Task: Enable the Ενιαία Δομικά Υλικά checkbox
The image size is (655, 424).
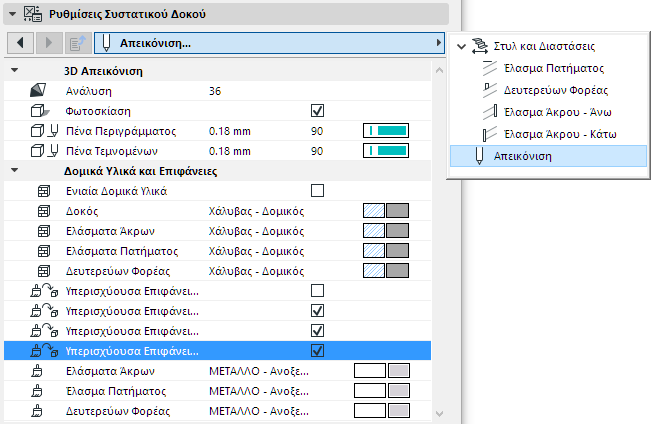Action: coord(317,190)
